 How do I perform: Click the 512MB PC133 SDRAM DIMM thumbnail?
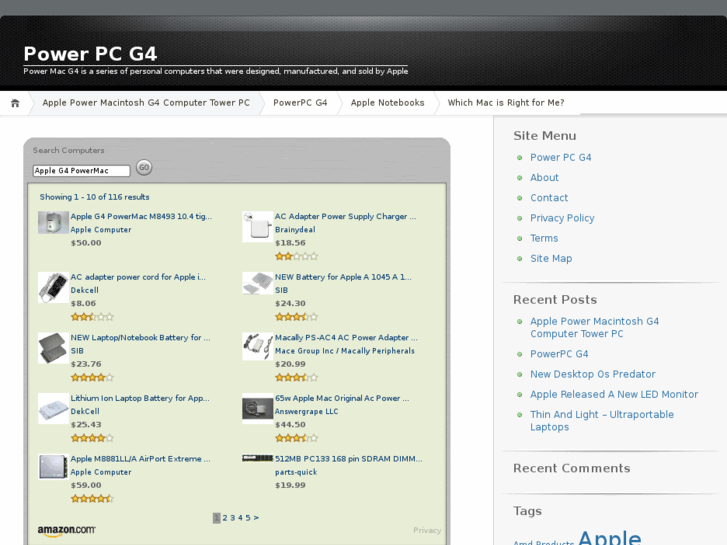(257, 458)
